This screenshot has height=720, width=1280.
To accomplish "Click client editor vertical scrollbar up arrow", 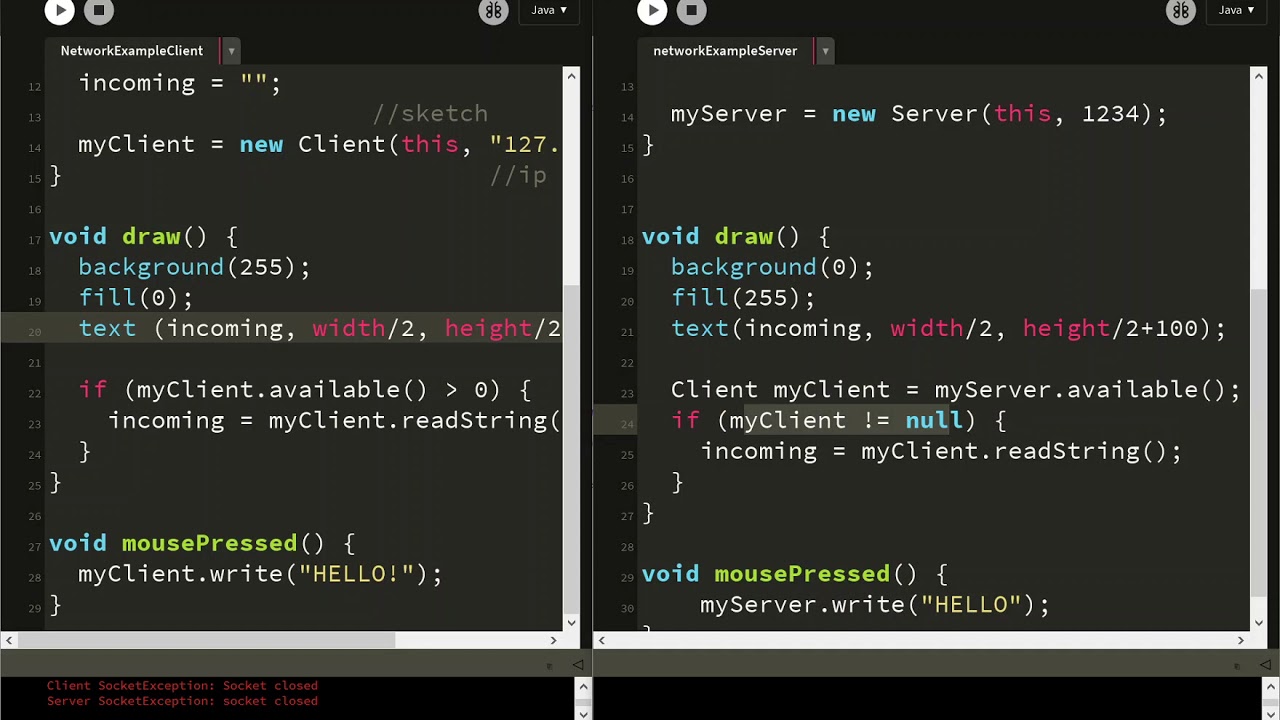I will 572,75.
